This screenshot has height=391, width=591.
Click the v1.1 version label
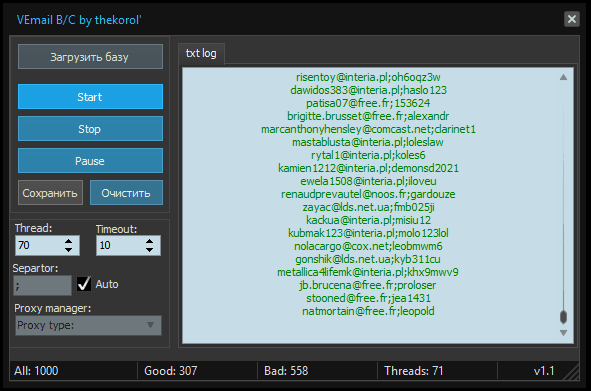[544, 371]
